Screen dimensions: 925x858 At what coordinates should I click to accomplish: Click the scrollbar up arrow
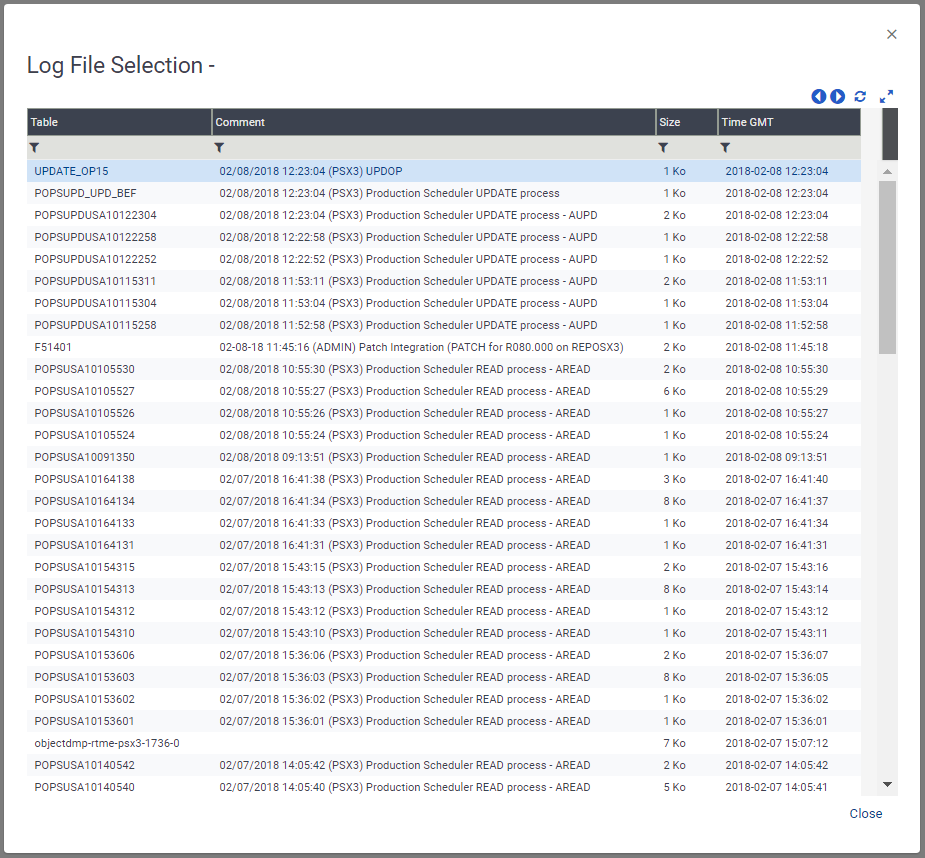[x=887, y=171]
